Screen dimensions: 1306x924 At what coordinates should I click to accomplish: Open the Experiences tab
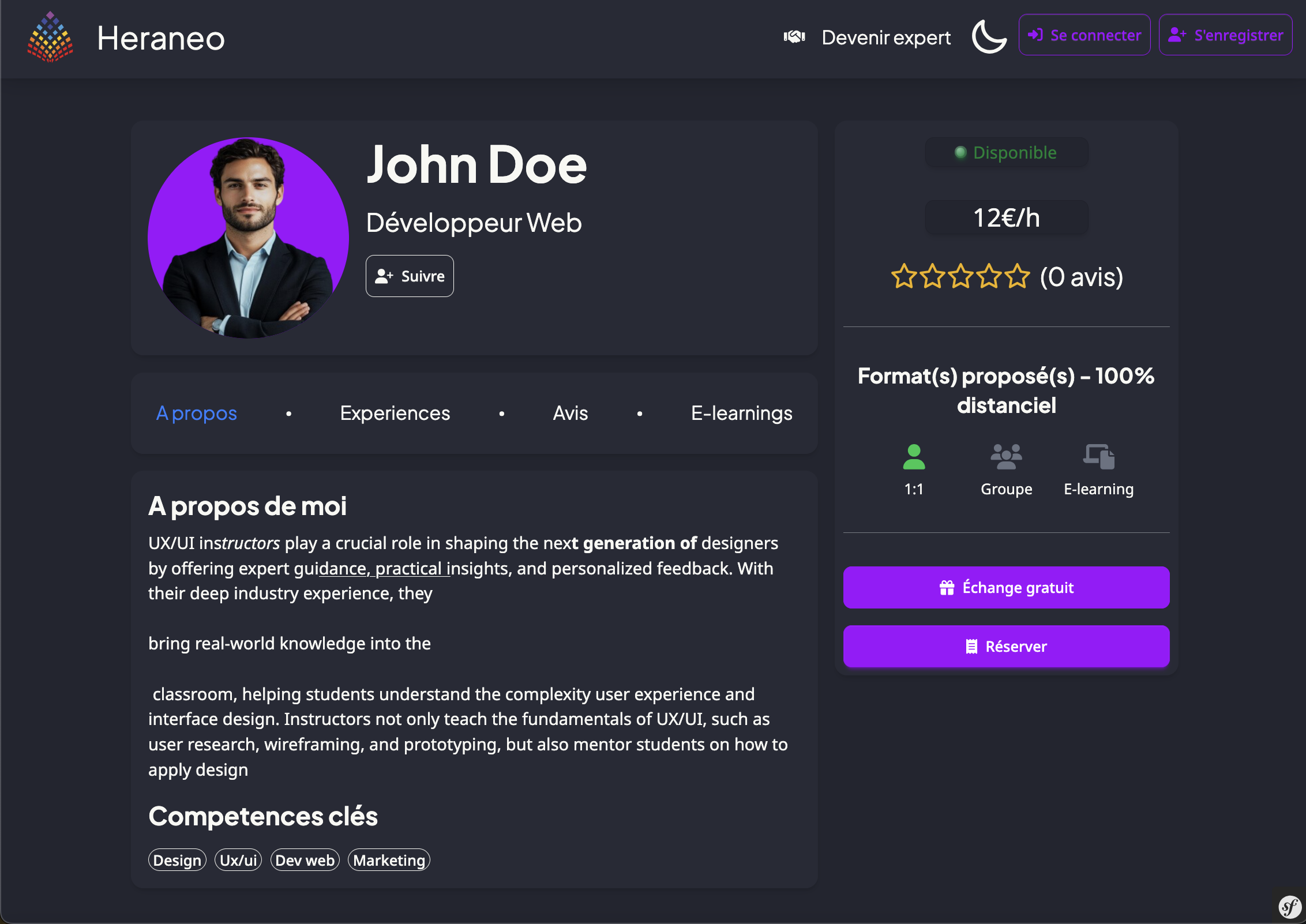click(x=395, y=413)
